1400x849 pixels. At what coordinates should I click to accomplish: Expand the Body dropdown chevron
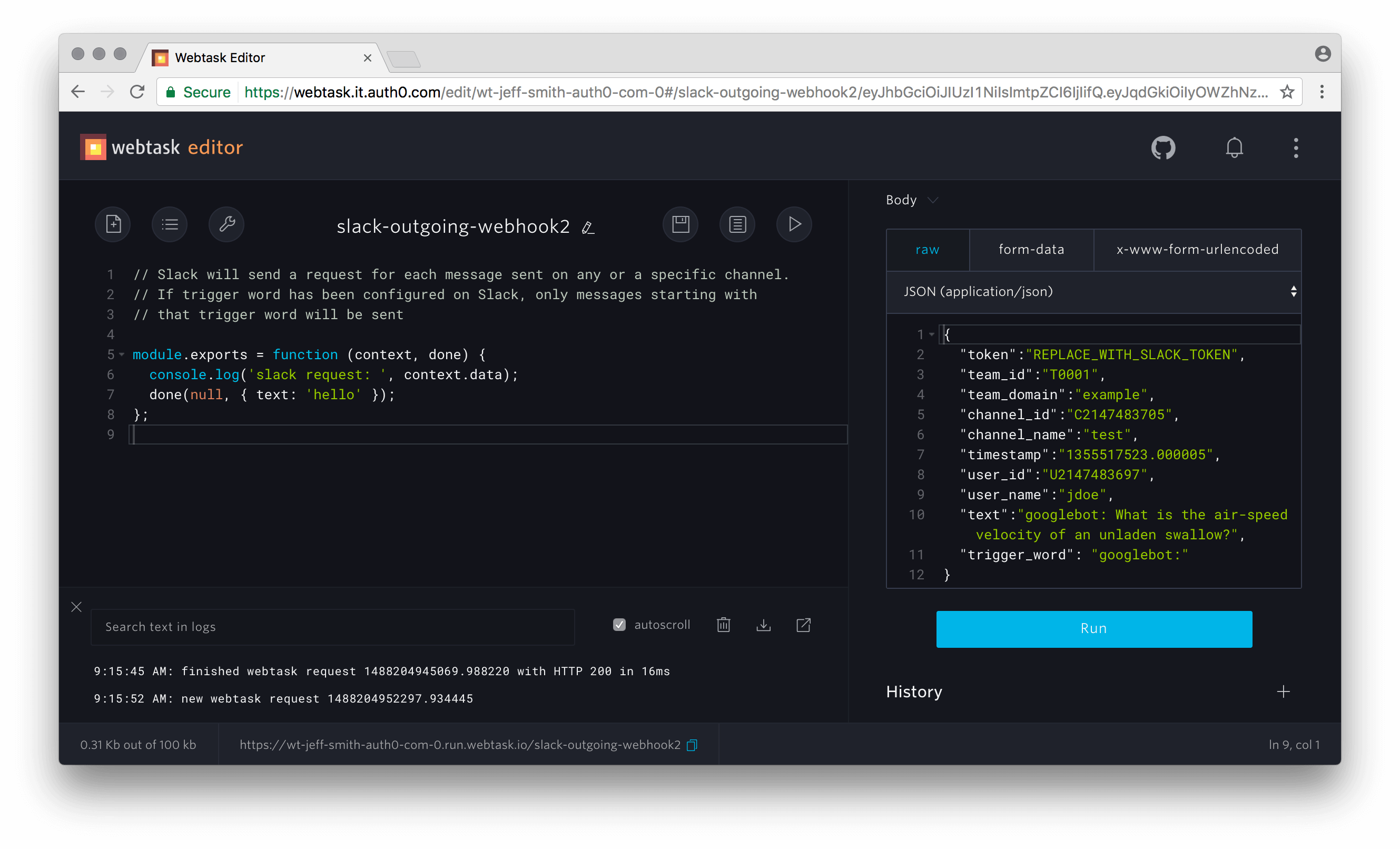932,200
